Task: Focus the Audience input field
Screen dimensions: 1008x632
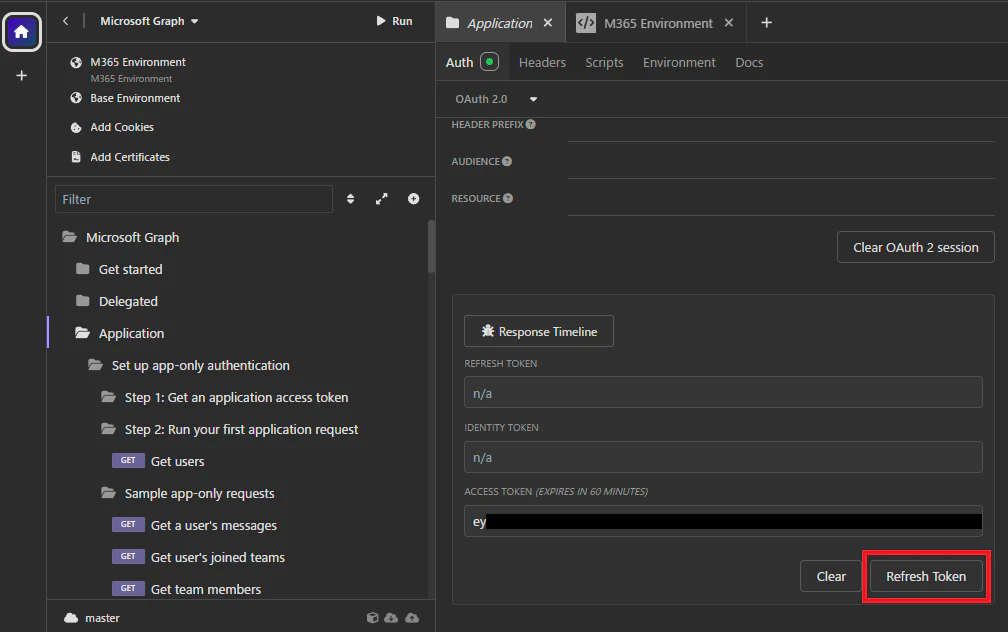Action: pyautogui.click(x=781, y=167)
